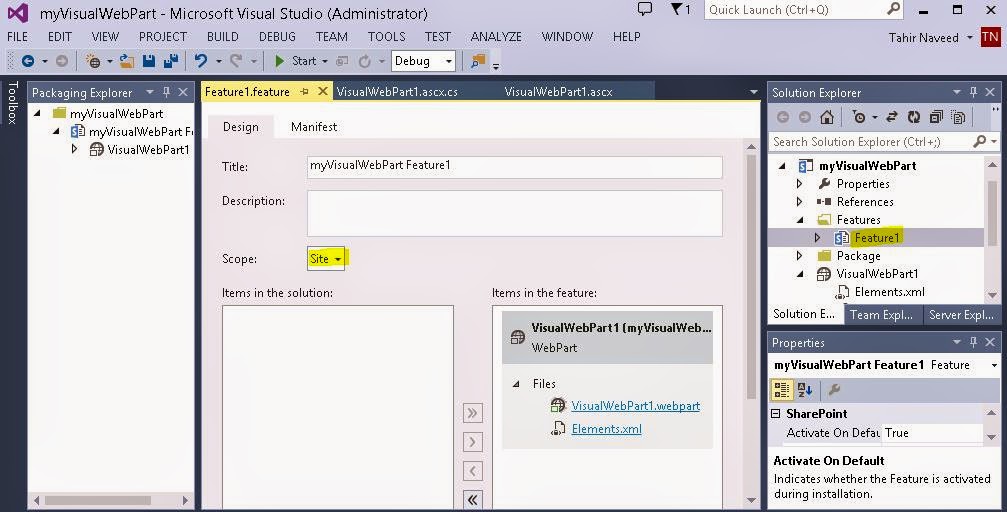Expand the Properties node in Solution Explorer
The image size is (1007, 512).
pos(800,184)
